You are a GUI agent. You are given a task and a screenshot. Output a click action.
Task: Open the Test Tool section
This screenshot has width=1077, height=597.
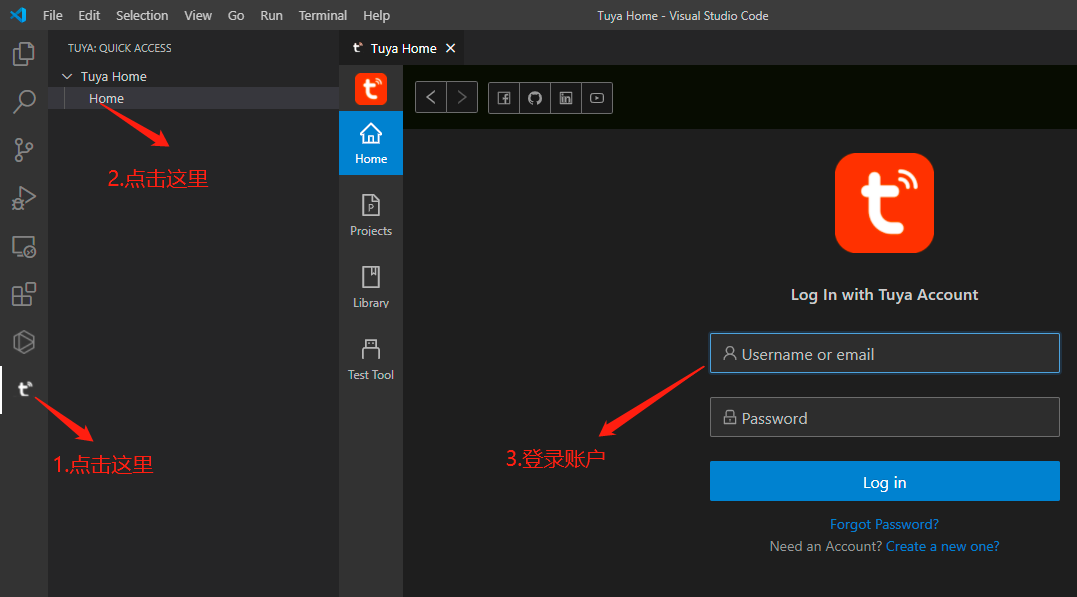(x=371, y=359)
